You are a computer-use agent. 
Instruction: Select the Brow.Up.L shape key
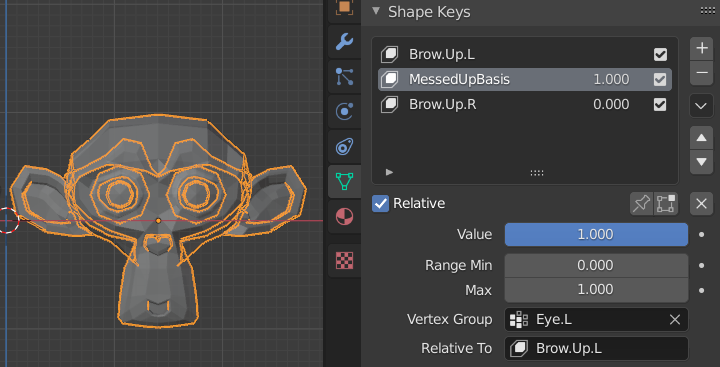pyautogui.click(x=524, y=55)
